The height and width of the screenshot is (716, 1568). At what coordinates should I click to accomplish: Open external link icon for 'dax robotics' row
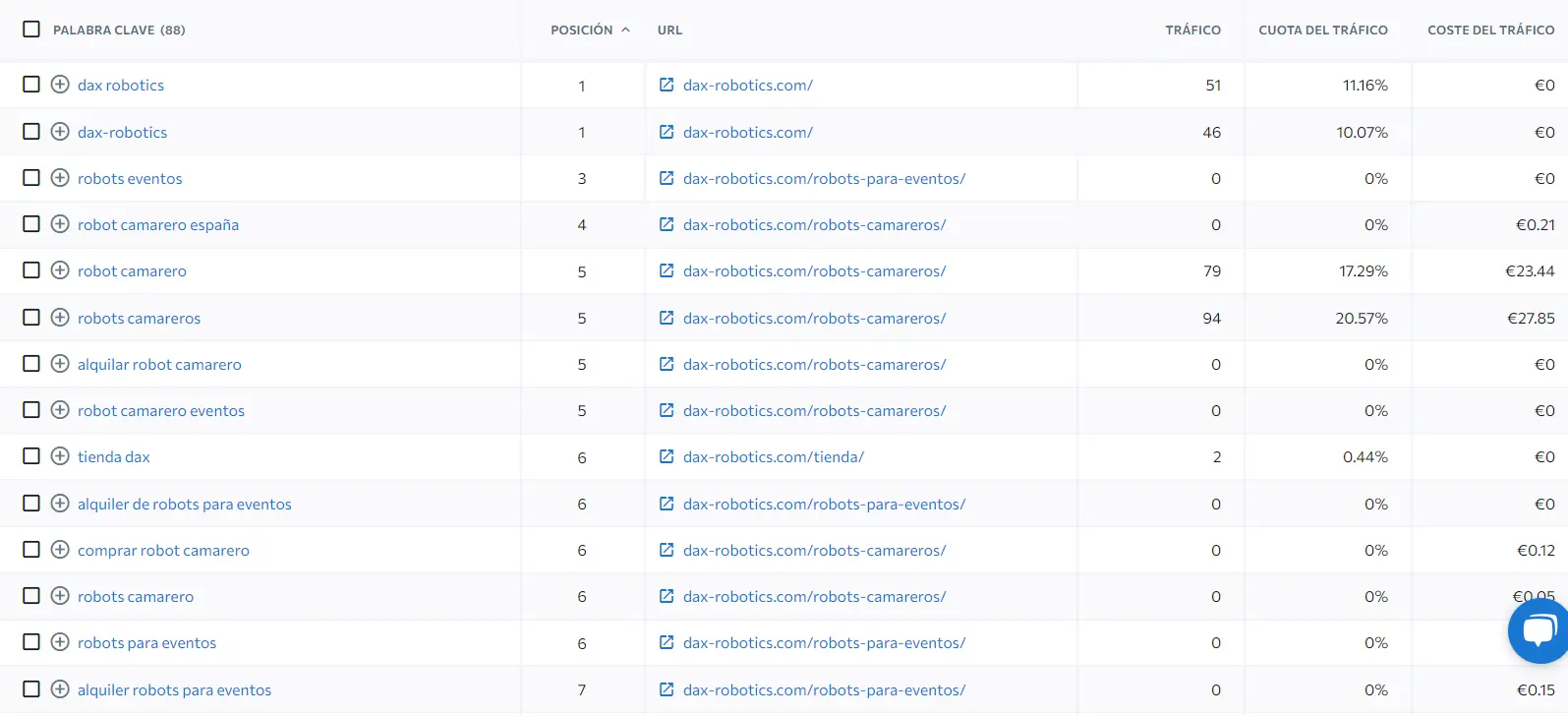[667, 85]
